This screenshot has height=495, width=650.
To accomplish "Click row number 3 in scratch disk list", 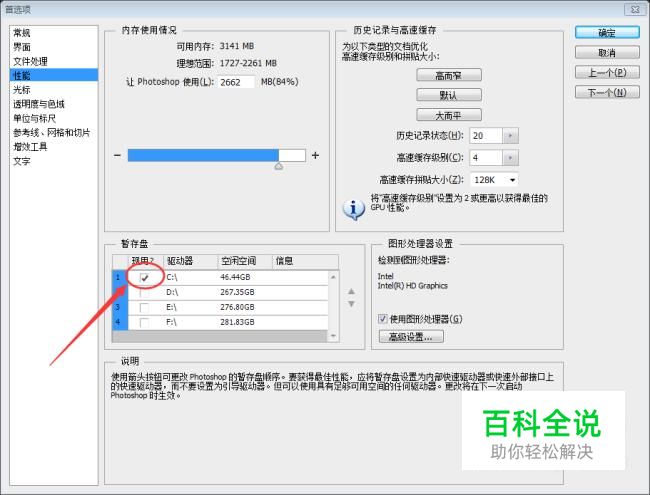I will pos(119,308).
